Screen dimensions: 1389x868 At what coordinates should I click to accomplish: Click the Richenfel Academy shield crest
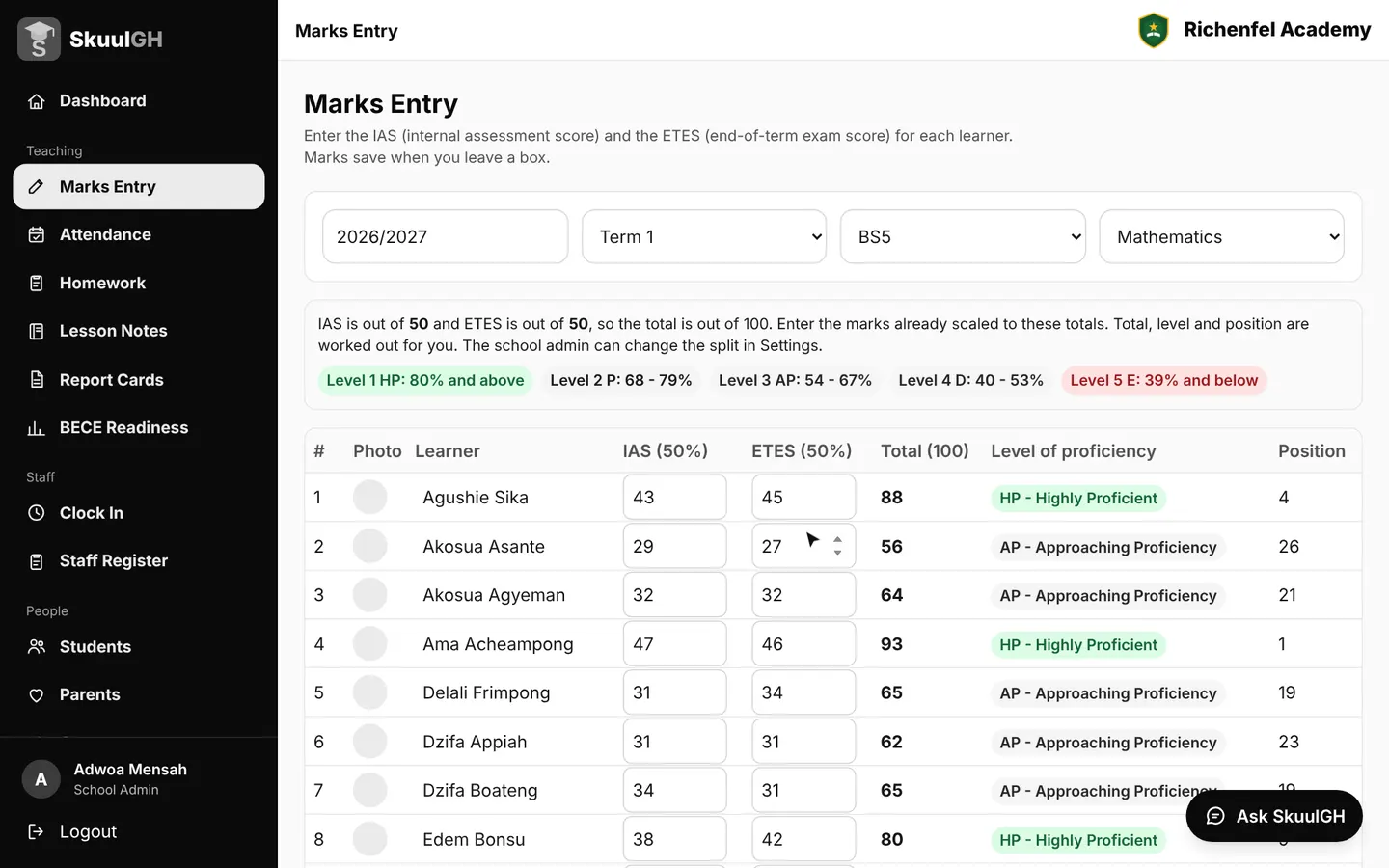pyautogui.click(x=1154, y=30)
